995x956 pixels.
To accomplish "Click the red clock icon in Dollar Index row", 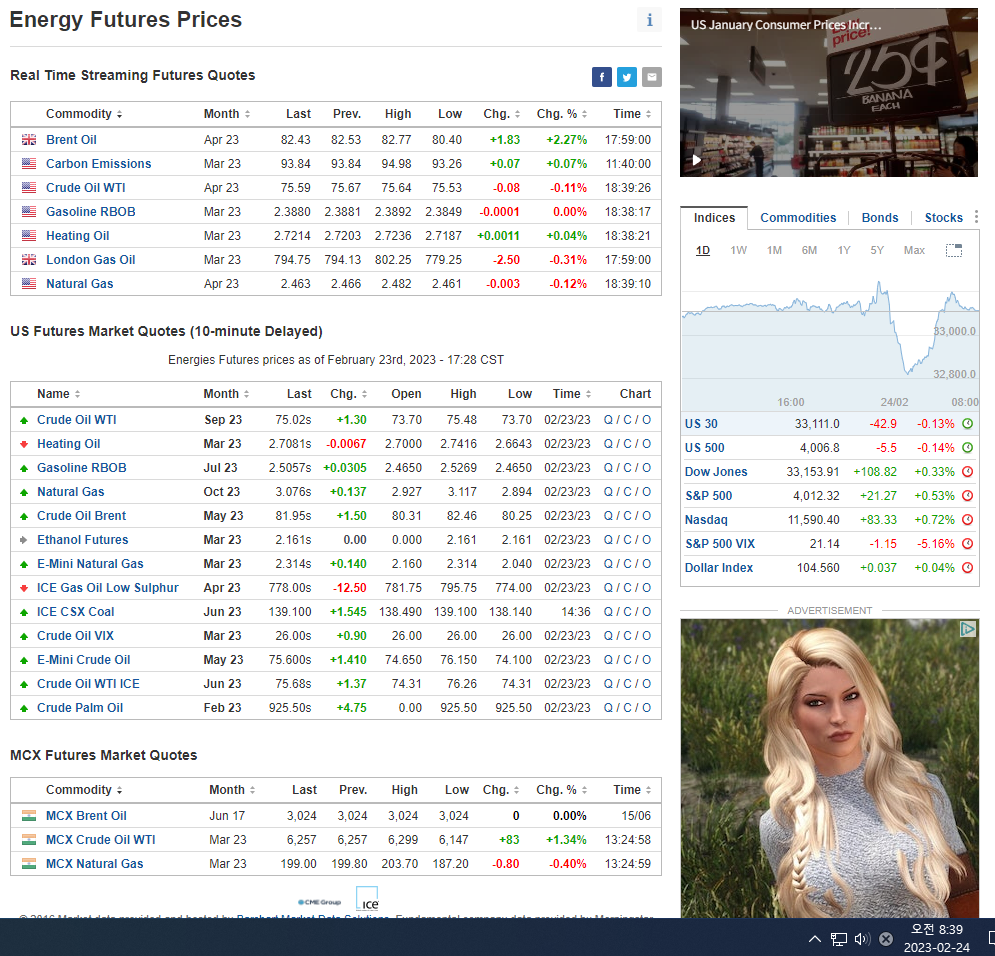I will pyautogui.click(x=968, y=568).
